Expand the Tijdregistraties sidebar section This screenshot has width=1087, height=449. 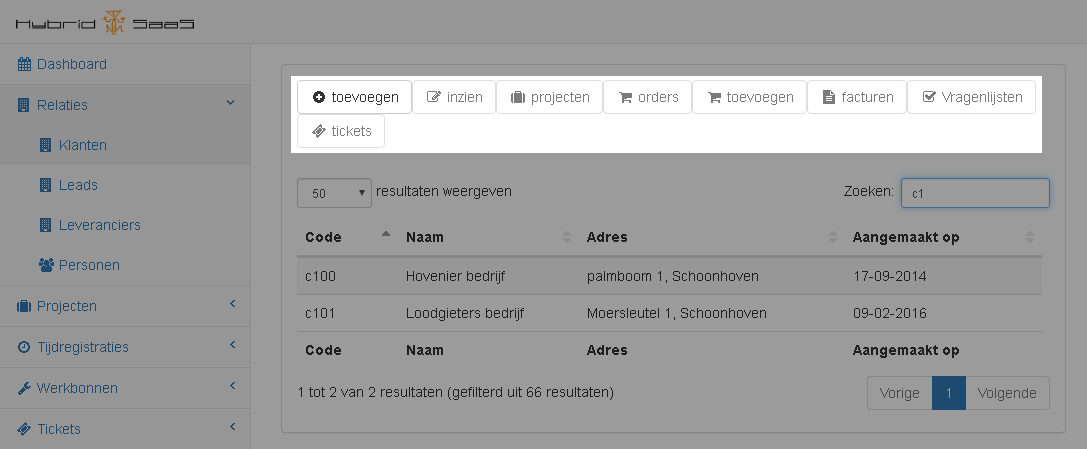coord(231,346)
